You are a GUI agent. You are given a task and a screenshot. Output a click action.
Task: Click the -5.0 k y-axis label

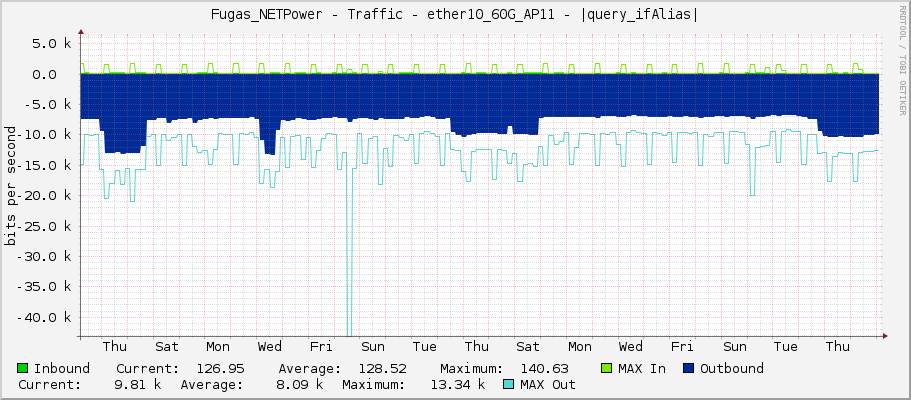point(46,105)
